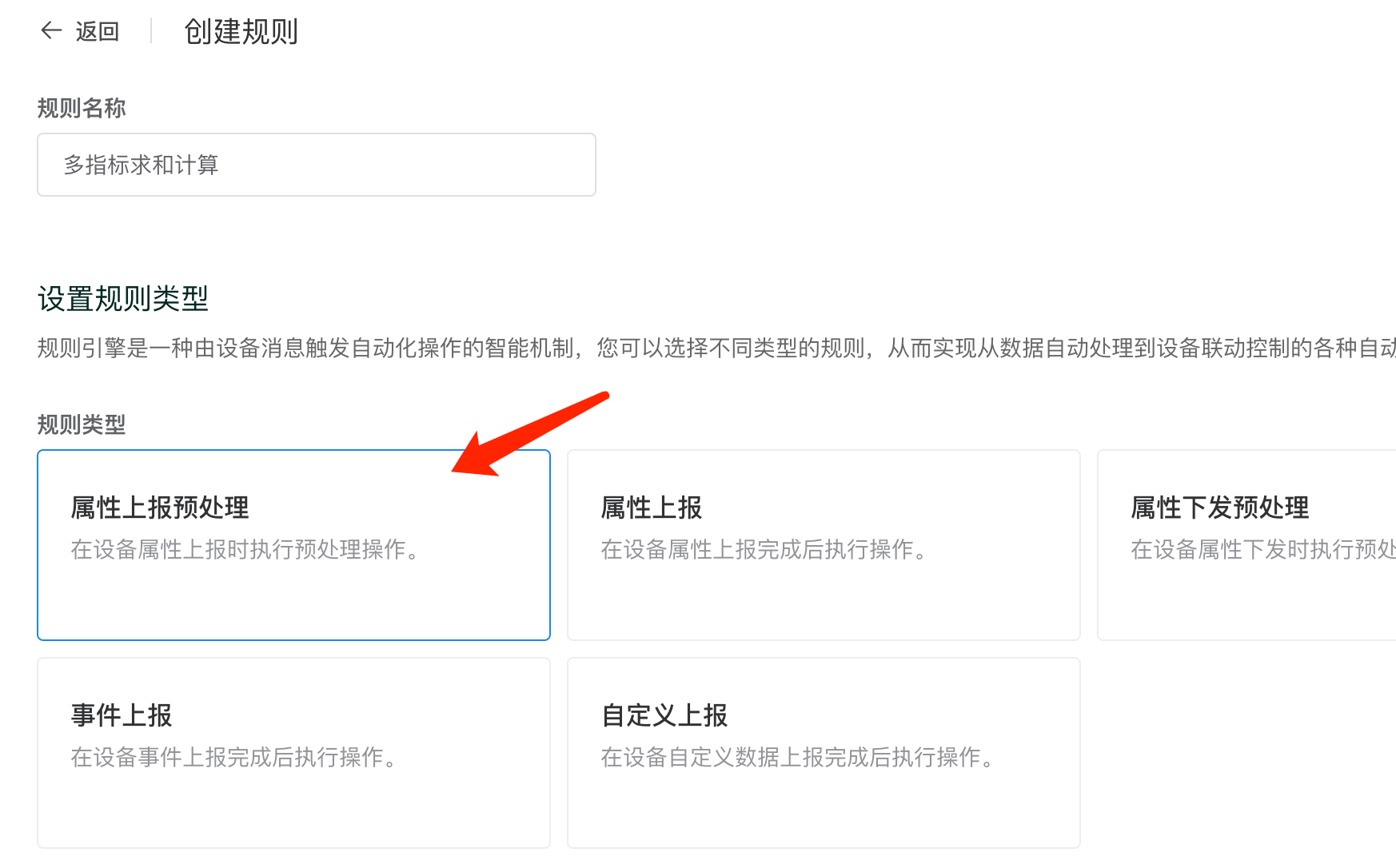Screen dimensions: 1396x868
Task: Select the "属性上报预处理" rule type card
Action: click(x=293, y=591)
